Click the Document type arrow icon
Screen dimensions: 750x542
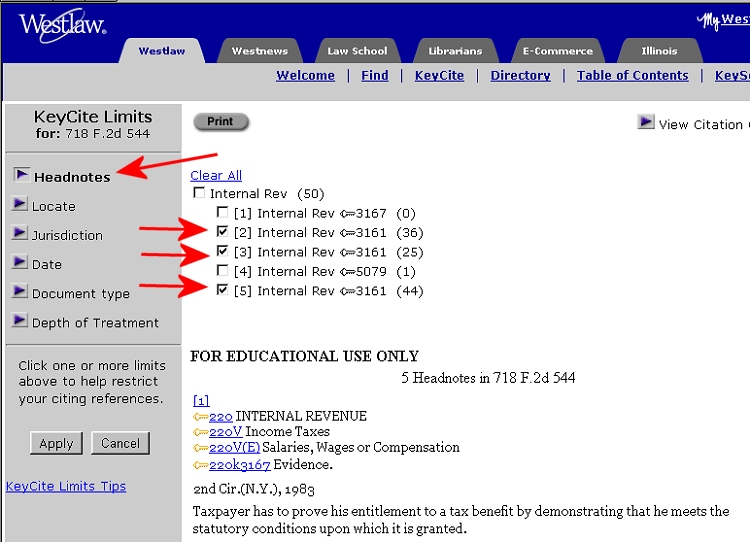19,291
